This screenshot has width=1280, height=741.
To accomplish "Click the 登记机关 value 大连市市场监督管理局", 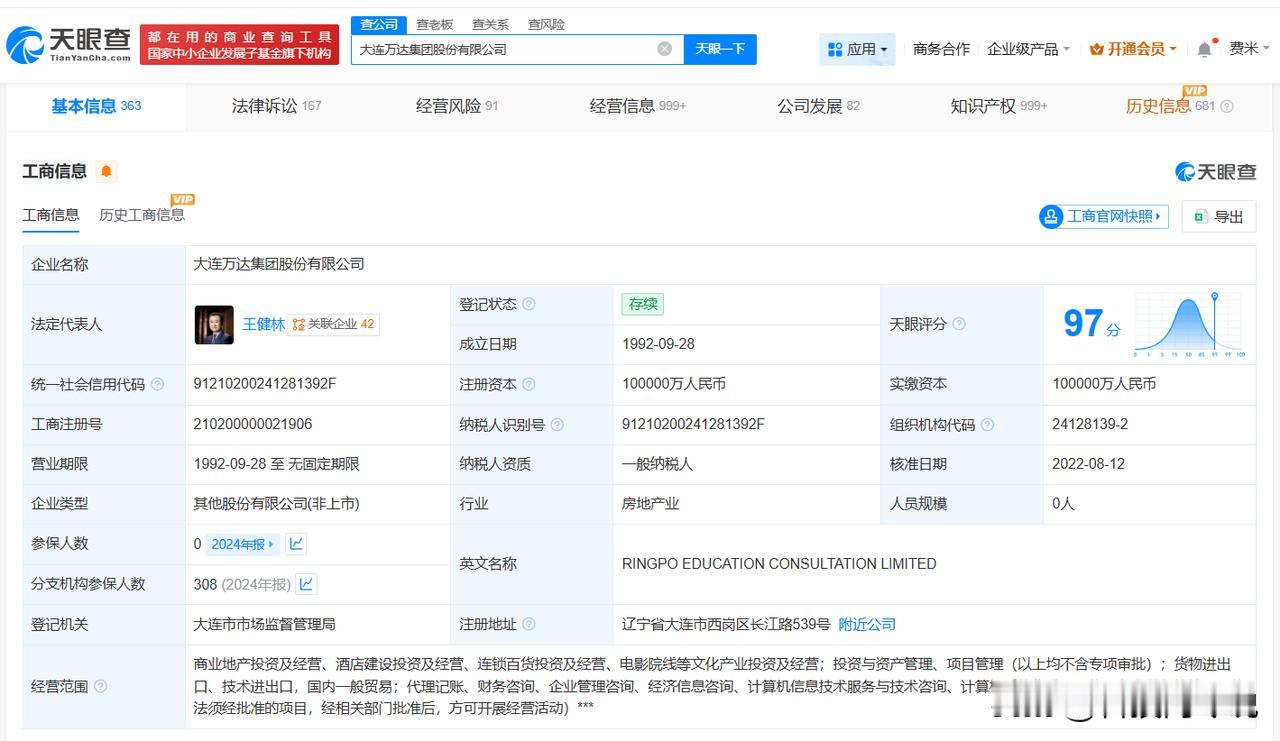I will (x=264, y=624).
